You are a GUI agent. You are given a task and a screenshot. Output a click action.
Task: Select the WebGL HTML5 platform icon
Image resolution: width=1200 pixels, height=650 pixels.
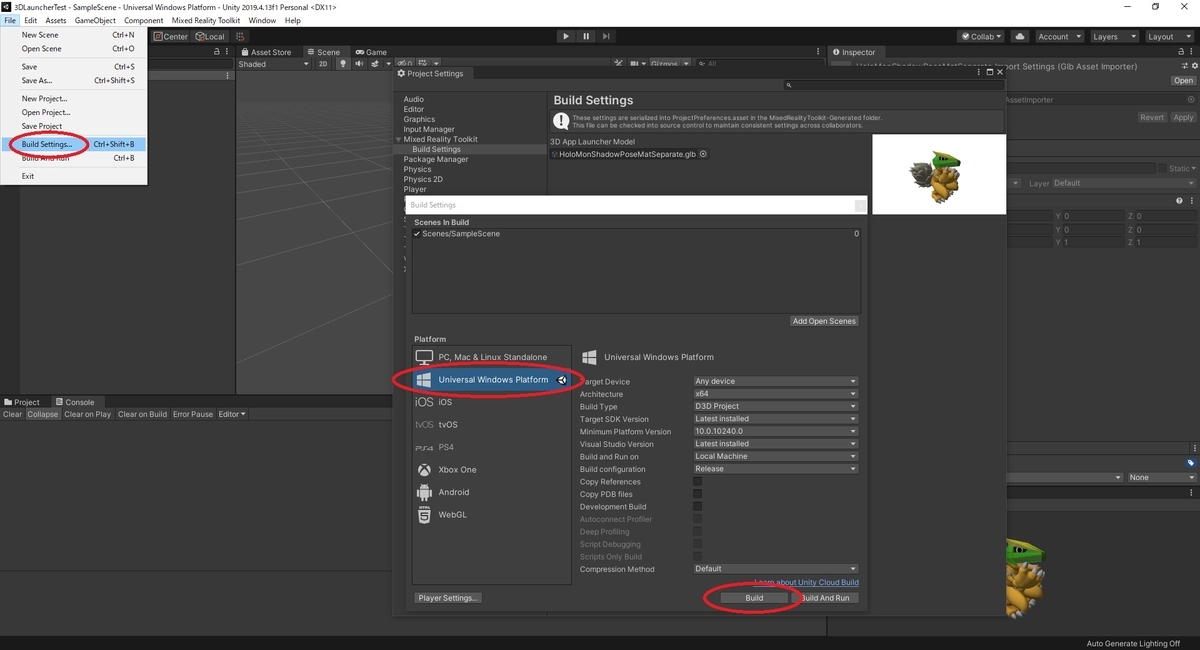pyautogui.click(x=424, y=514)
